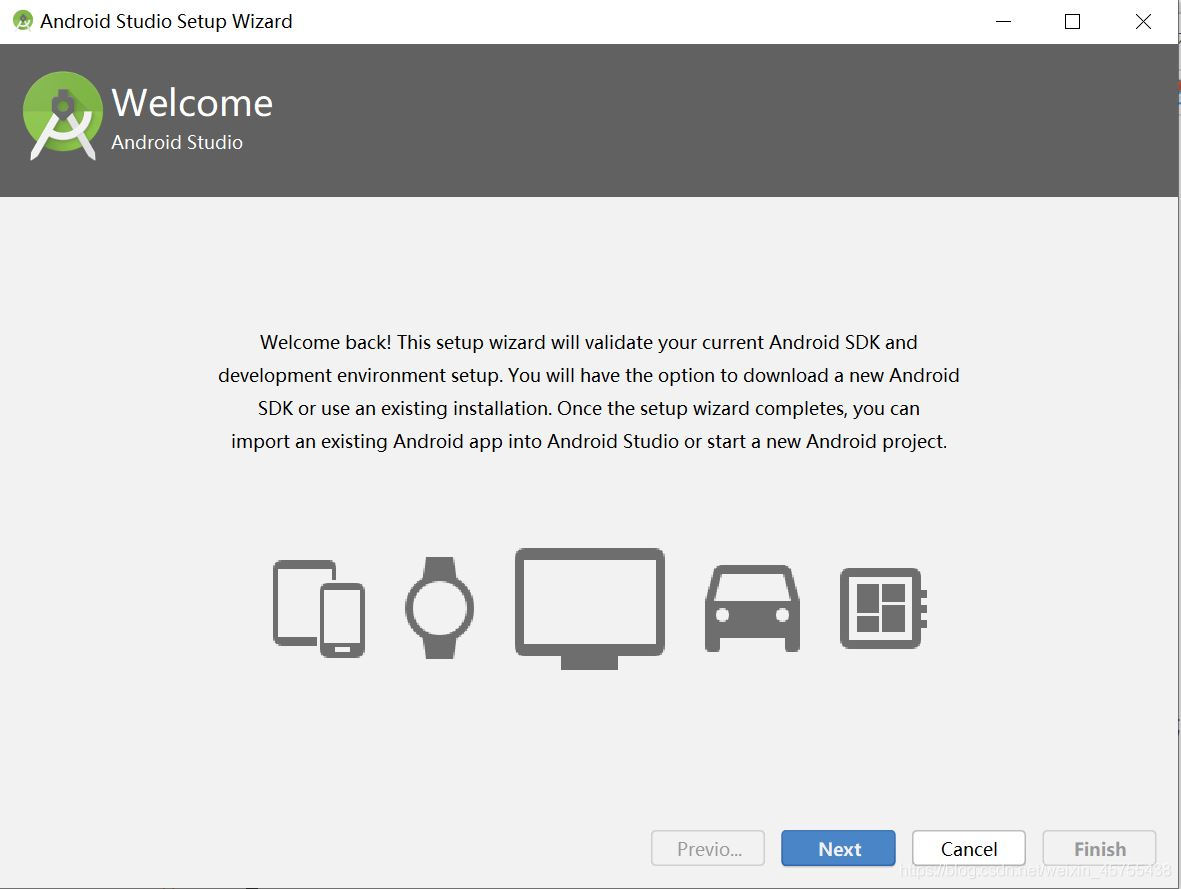Click the Android Studio logo in header
1181x889 pixels.
[x=63, y=115]
